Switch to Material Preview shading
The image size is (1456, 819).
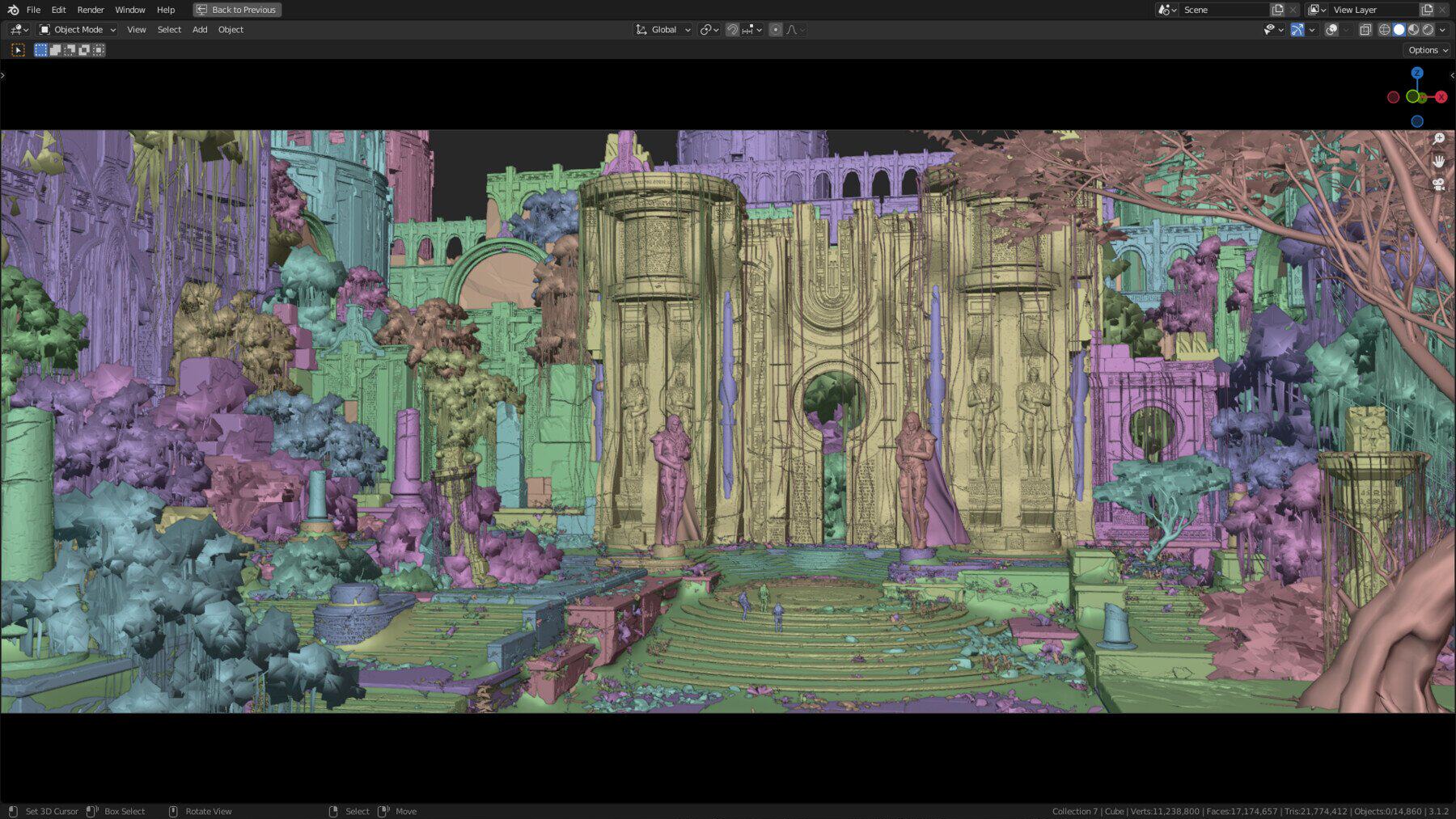tap(1414, 30)
